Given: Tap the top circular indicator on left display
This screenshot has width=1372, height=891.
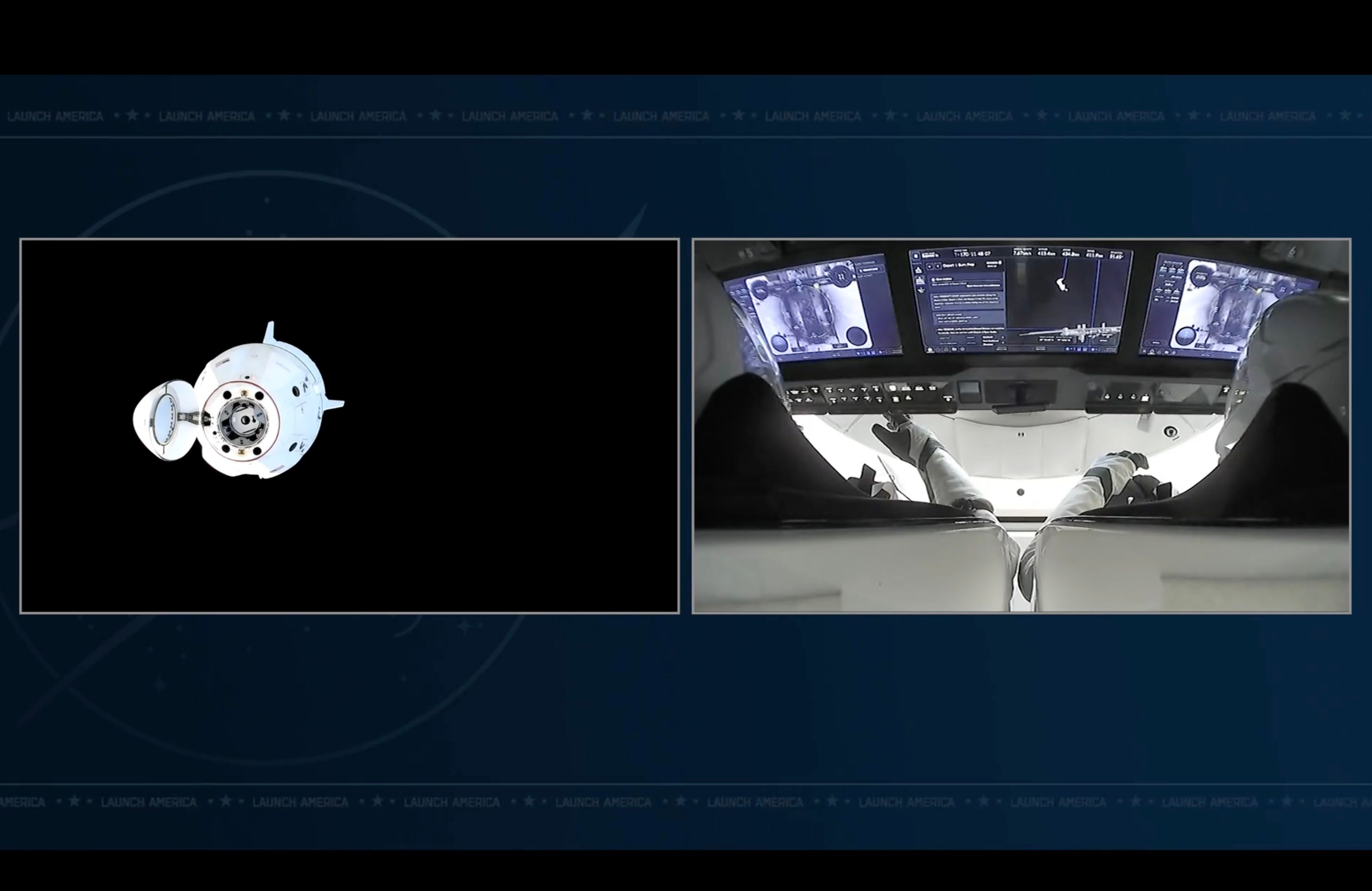Looking at the screenshot, I should tap(841, 276).
